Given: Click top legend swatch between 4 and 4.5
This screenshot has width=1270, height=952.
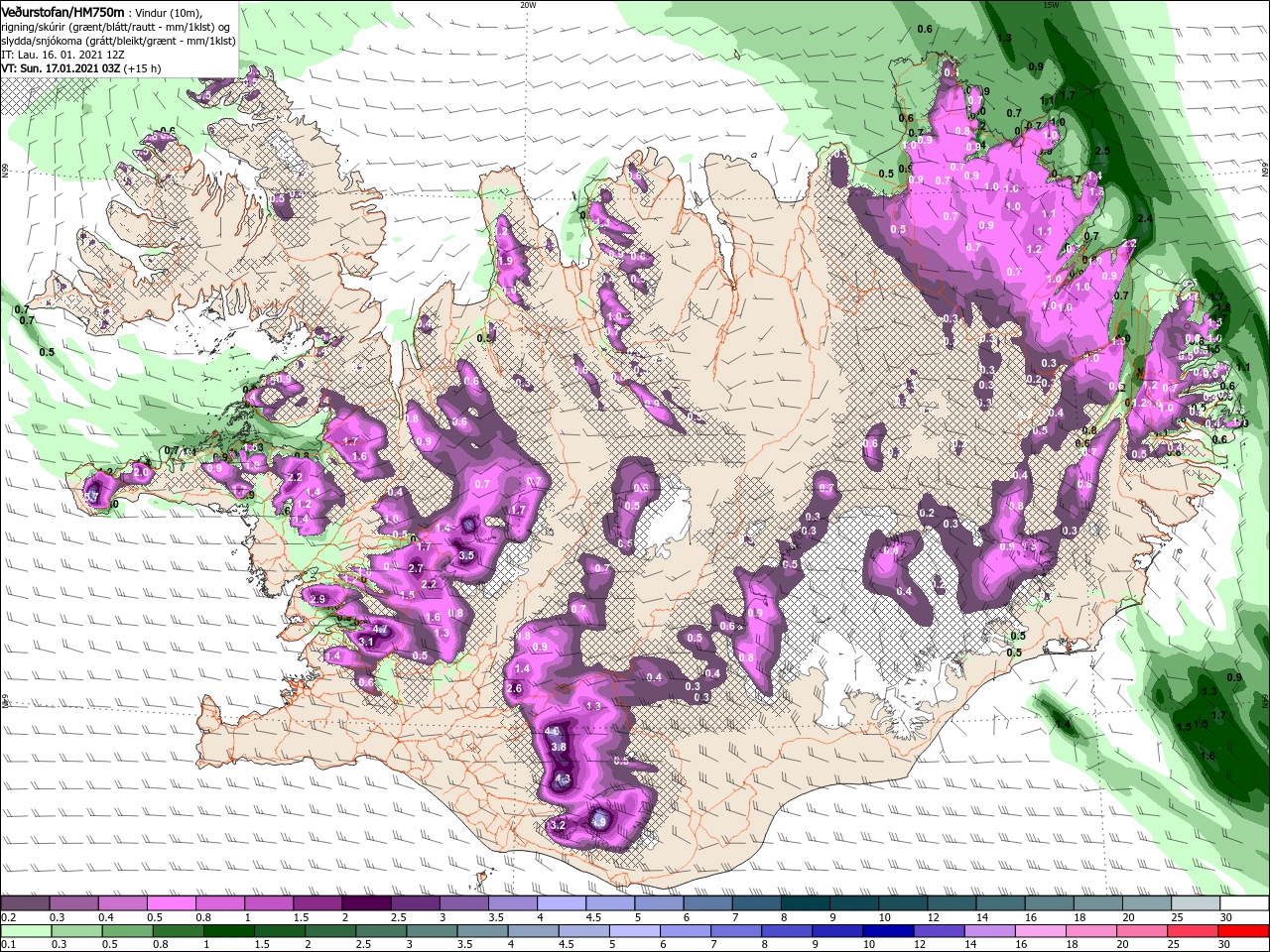Looking at the screenshot, I should click(562, 903).
